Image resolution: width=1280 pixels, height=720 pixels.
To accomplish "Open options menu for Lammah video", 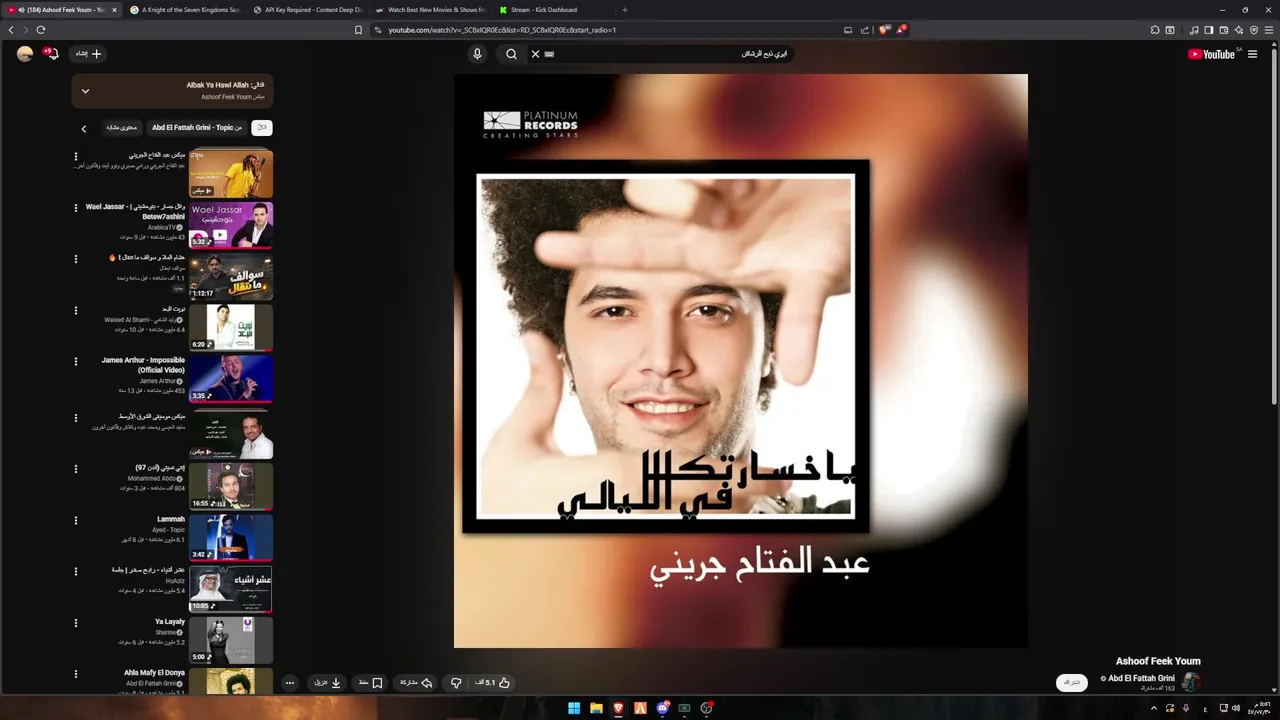I will tap(75, 521).
